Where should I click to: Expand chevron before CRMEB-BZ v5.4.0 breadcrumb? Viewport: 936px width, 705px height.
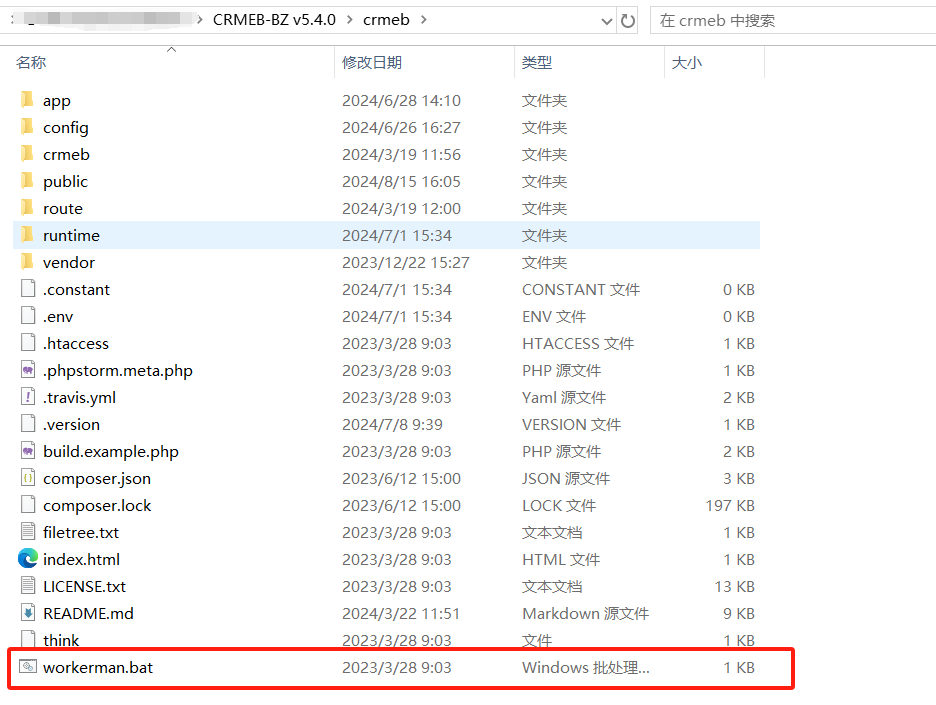(x=201, y=20)
